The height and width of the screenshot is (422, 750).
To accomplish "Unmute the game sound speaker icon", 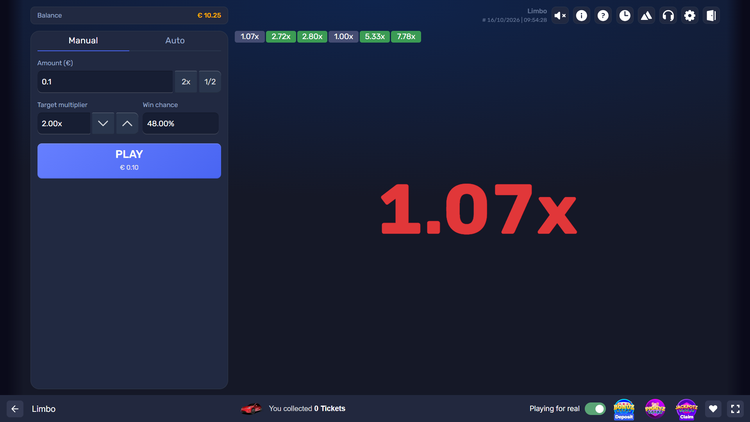I will (x=560, y=16).
